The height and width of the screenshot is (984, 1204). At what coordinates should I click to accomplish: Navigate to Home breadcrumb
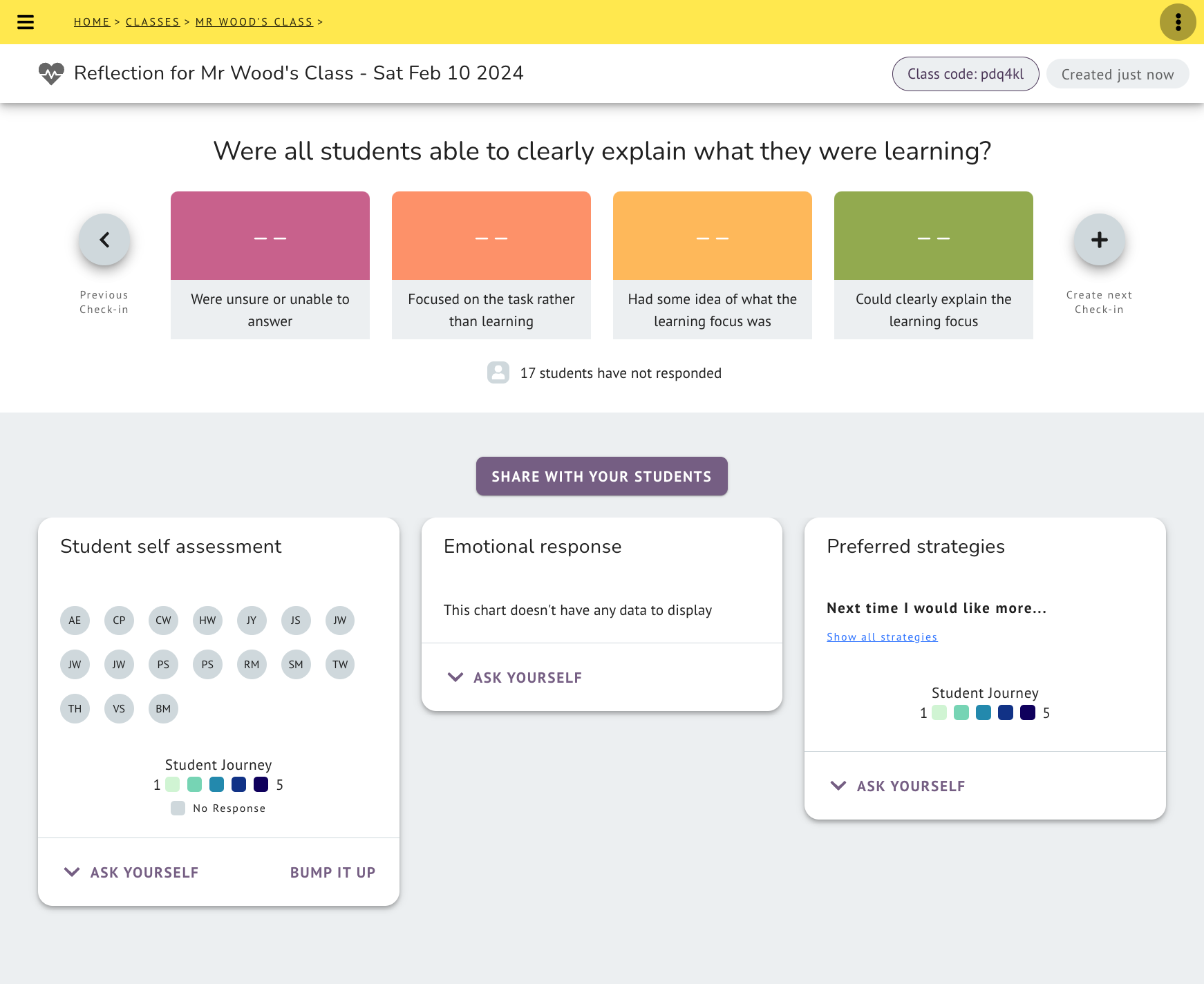point(92,22)
